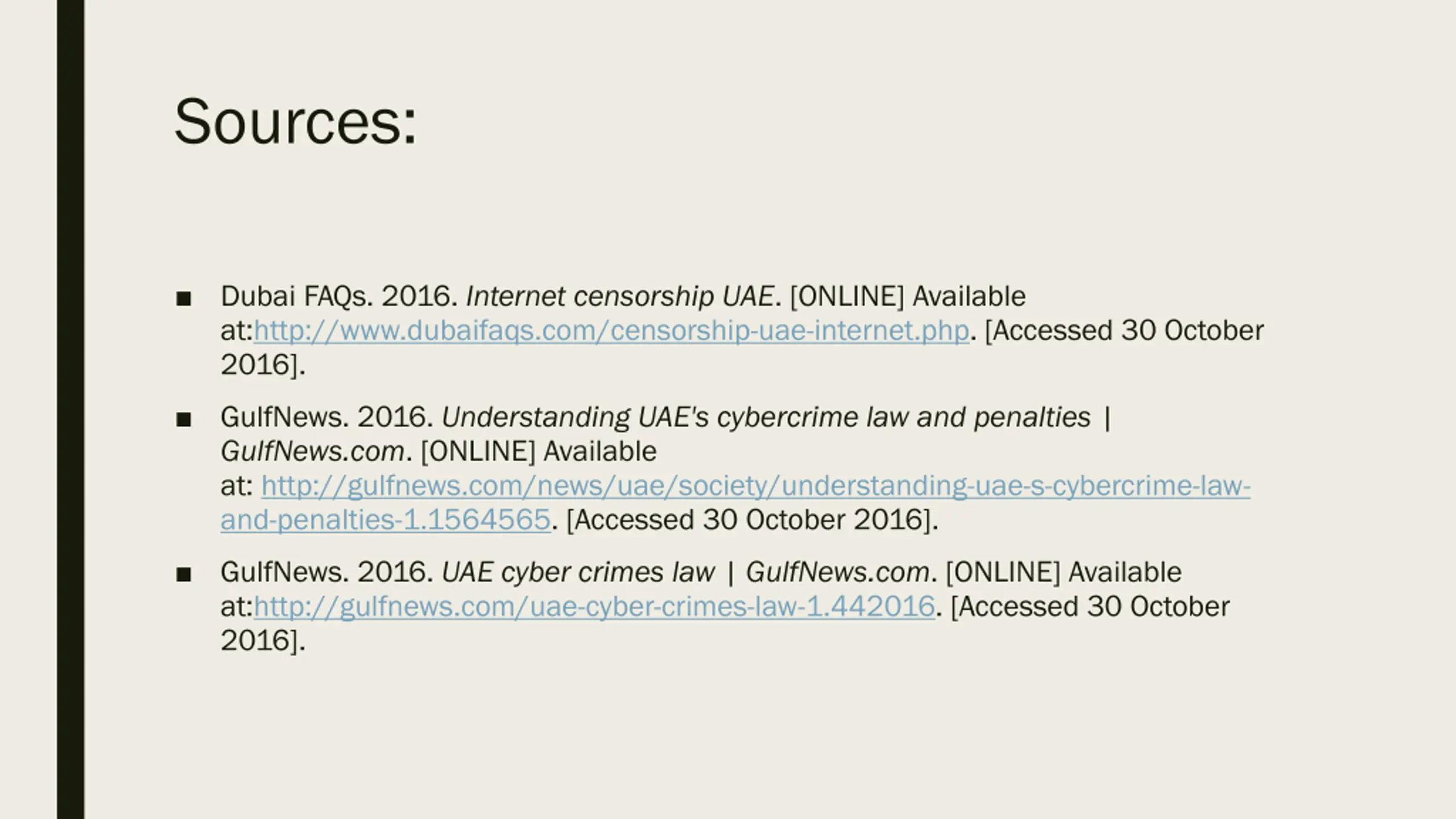Click "[ONLINE]" in the Dubai FAQs entry
1456x819 pixels.
(x=847, y=296)
